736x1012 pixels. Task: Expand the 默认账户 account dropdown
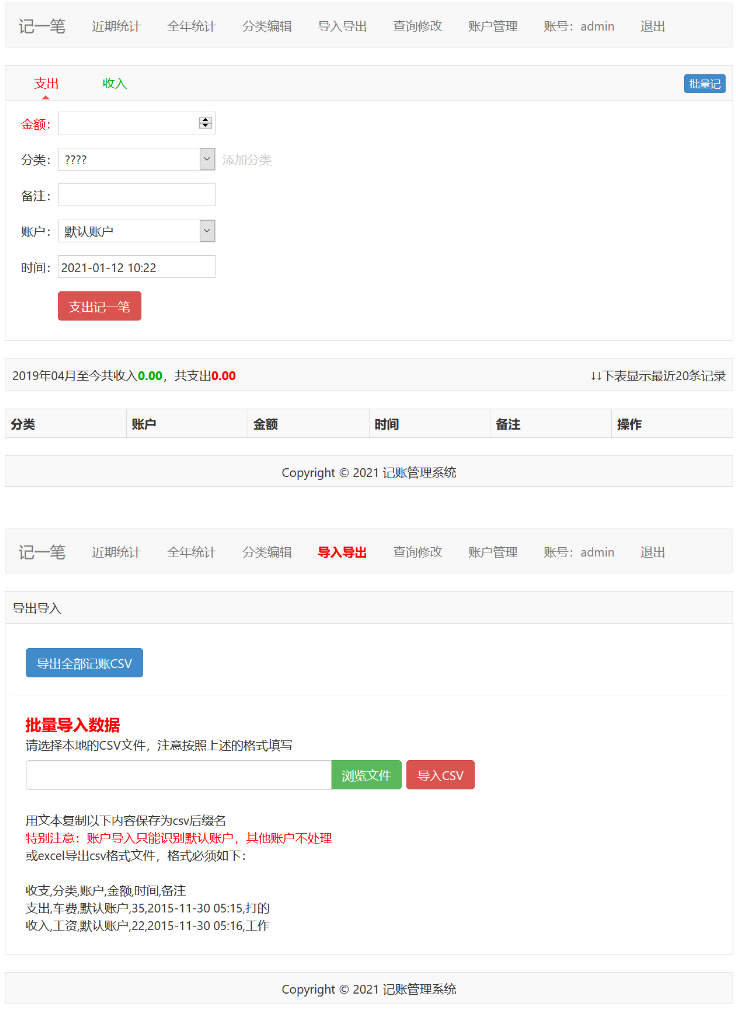pos(137,231)
